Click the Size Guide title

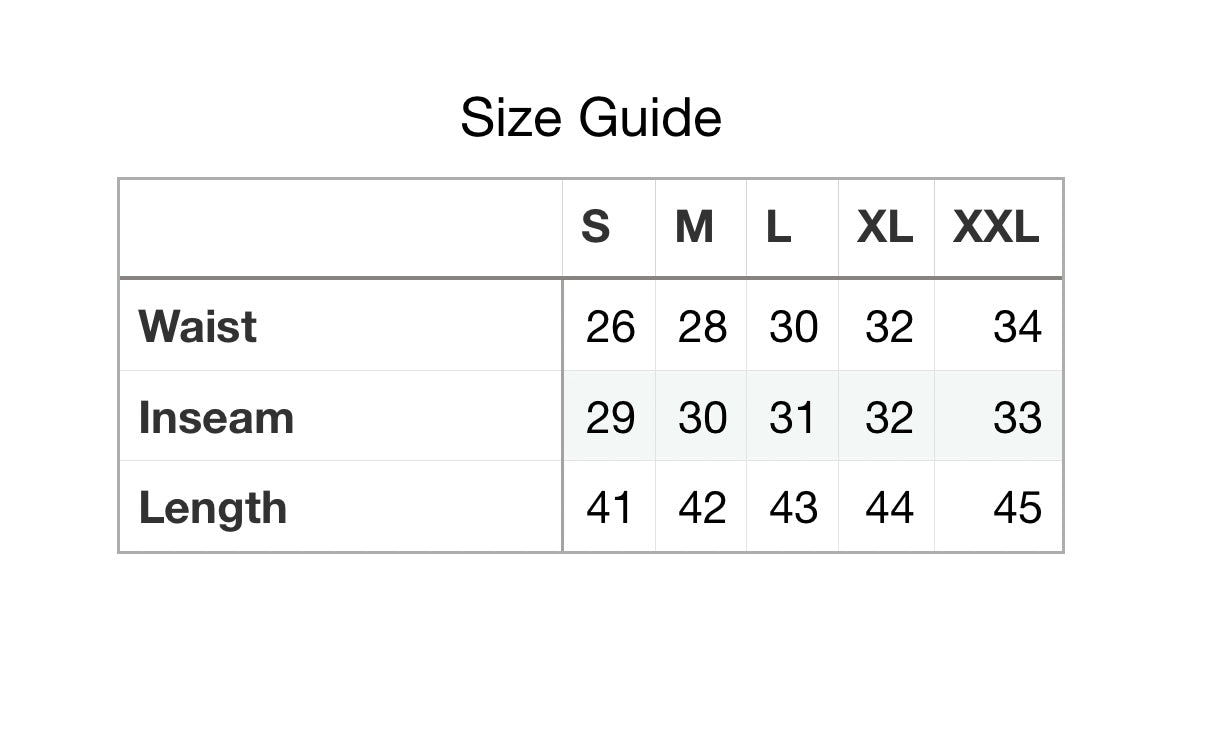click(x=590, y=118)
